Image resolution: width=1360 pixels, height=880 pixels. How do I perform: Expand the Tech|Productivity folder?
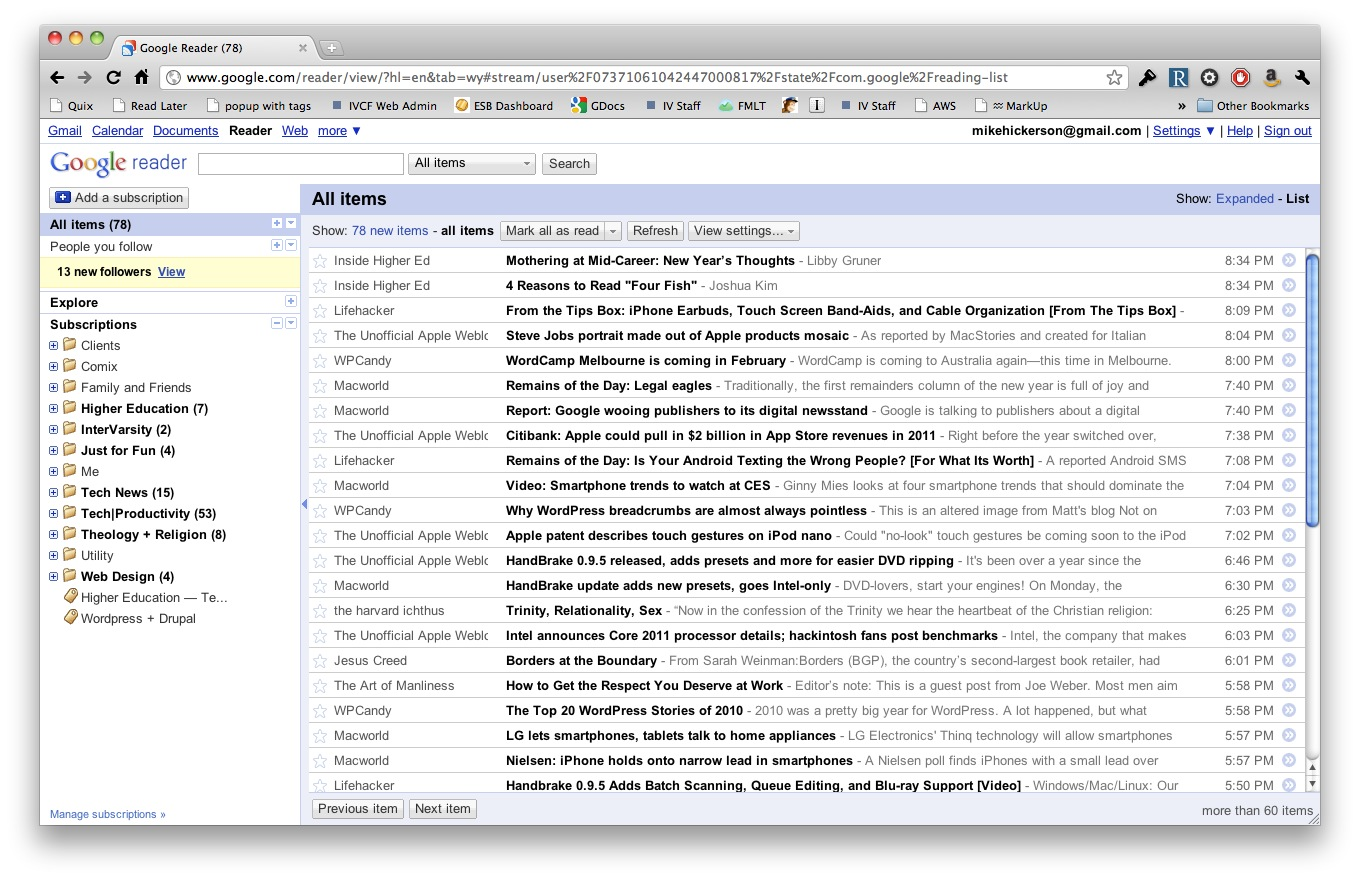pyautogui.click(x=54, y=514)
